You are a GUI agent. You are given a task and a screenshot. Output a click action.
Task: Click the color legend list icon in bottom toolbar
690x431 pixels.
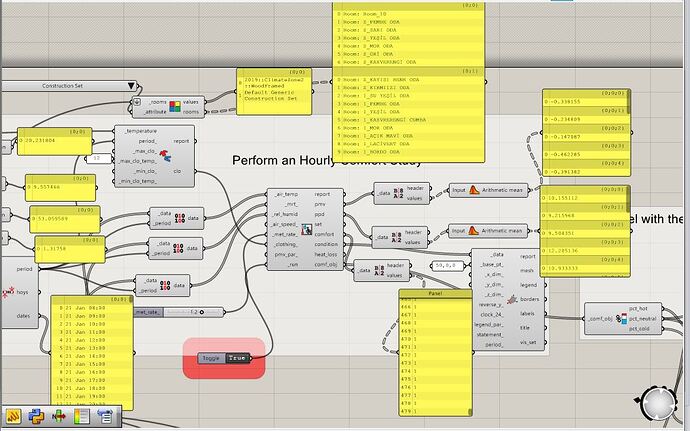(82, 416)
